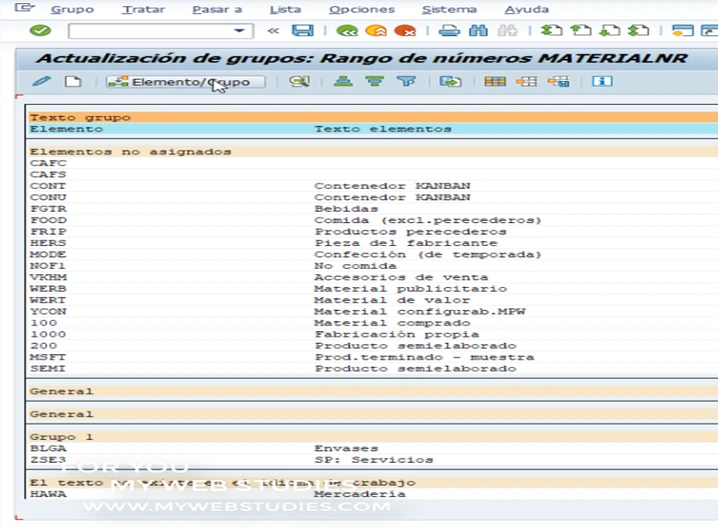Click the green checkmark Enter icon
The height and width of the screenshot is (529, 718).
tap(40, 31)
